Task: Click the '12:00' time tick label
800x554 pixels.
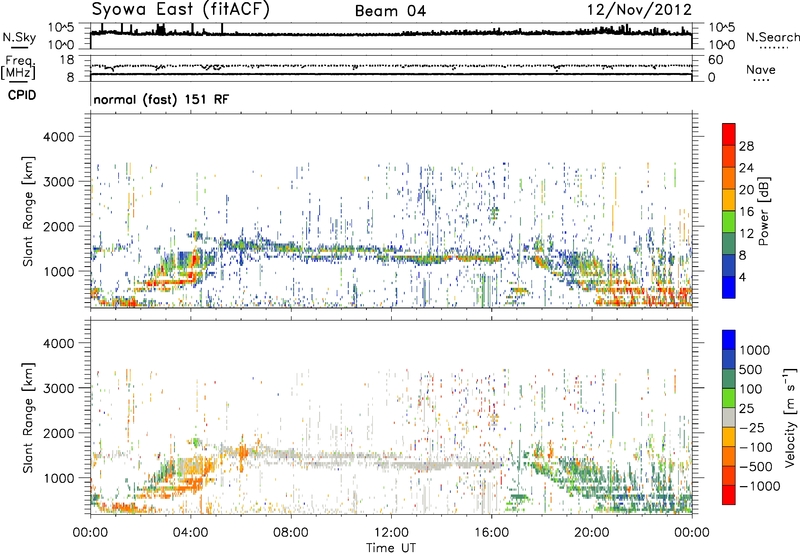Action: (391, 533)
